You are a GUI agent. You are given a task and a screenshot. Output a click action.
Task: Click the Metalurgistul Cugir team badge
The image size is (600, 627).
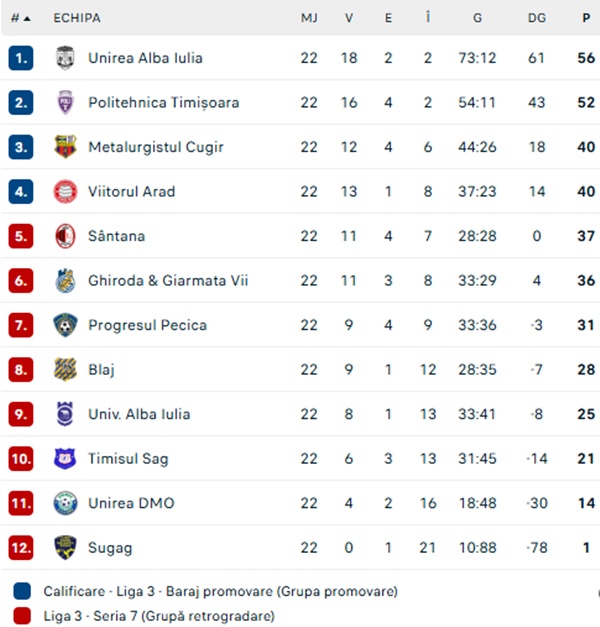[65, 147]
